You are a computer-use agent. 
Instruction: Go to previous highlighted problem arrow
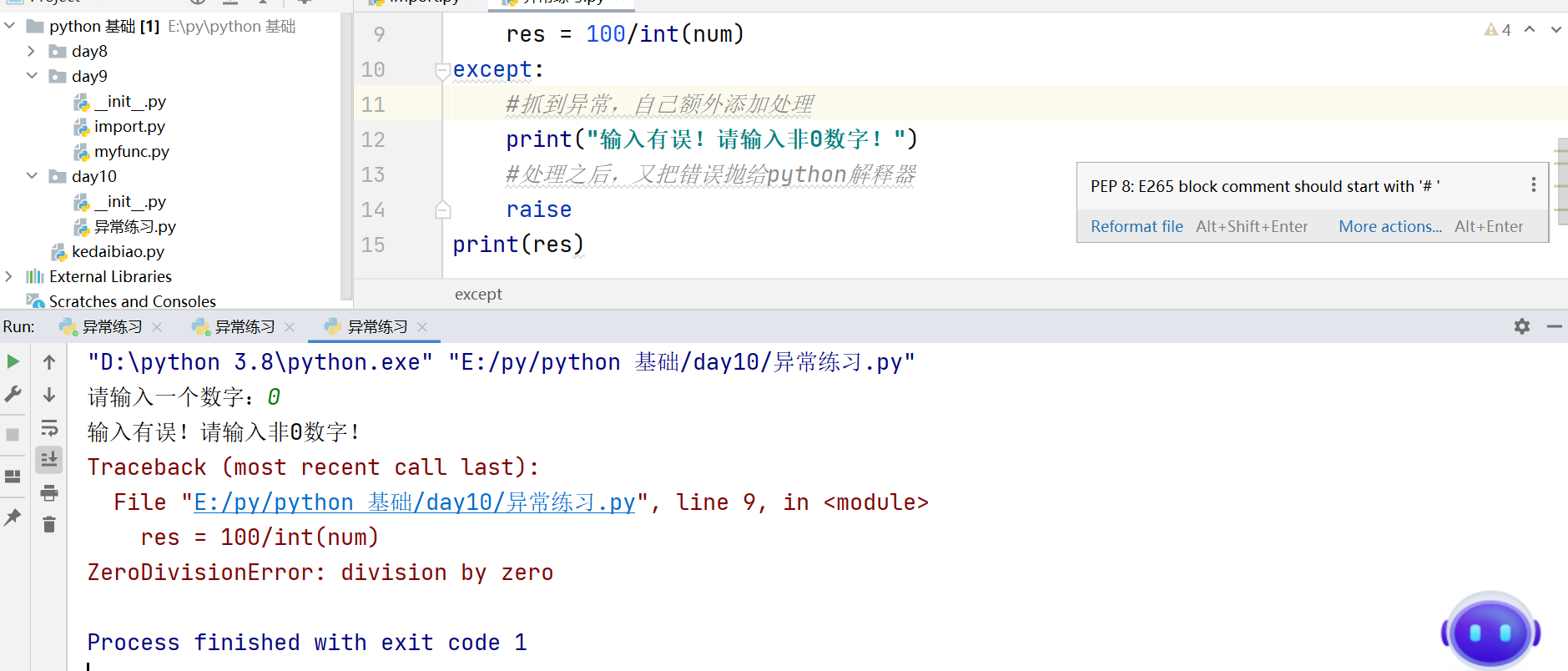(1530, 29)
